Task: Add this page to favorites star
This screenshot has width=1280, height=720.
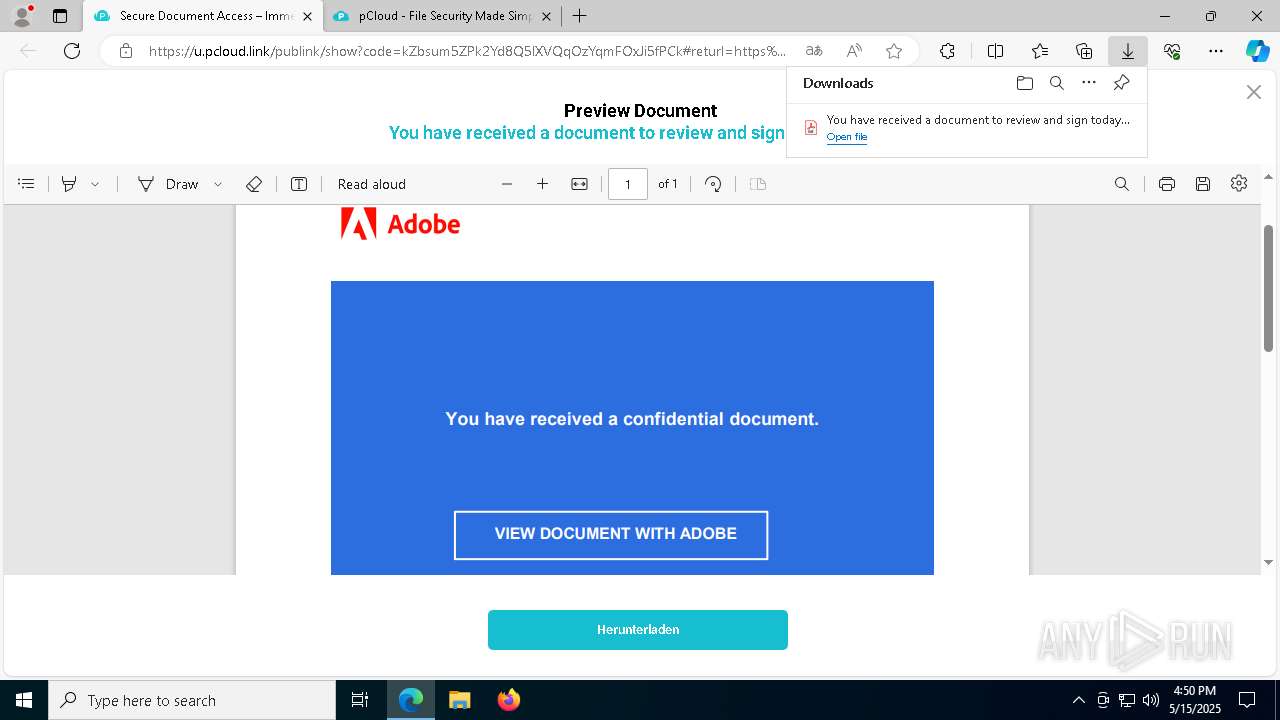Action: pyautogui.click(x=894, y=51)
